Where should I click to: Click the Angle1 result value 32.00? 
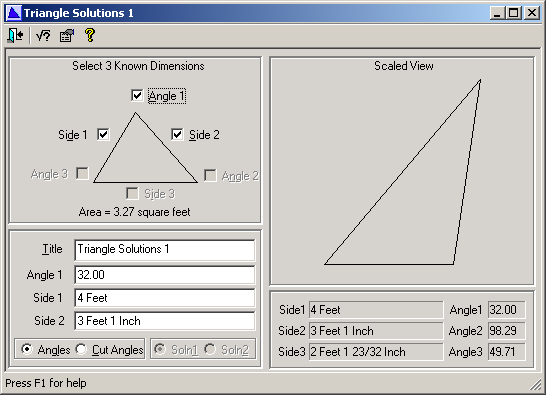point(507,310)
